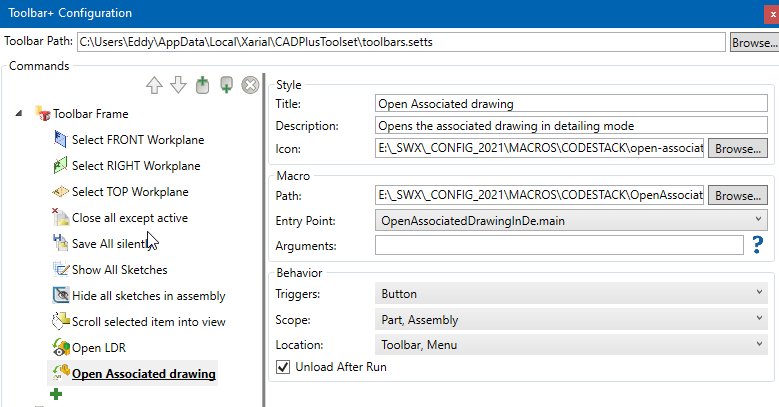Select 'Scroll selected item into view' label
Image resolution: width=779 pixels, height=407 pixels.
click(149, 322)
